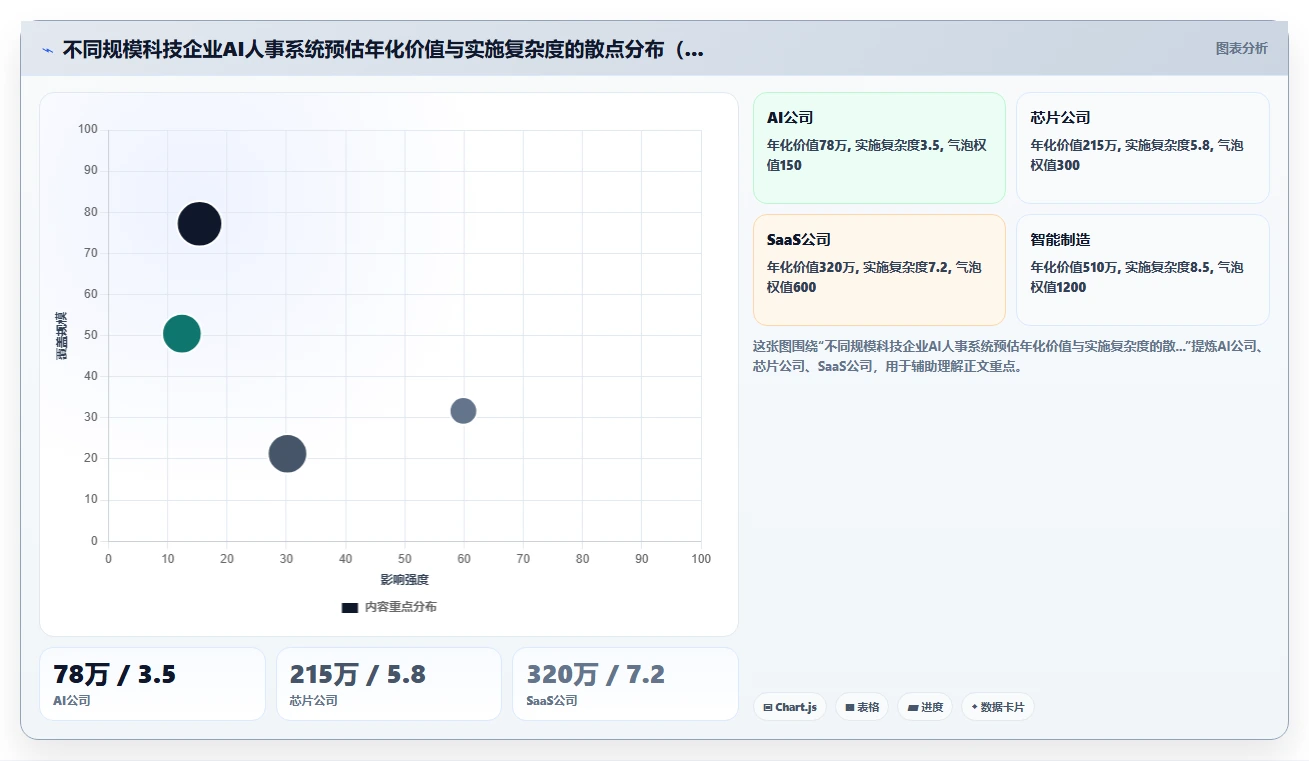Click the 影响强度 x-axis label
1309x761 pixels.
coord(404,580)
